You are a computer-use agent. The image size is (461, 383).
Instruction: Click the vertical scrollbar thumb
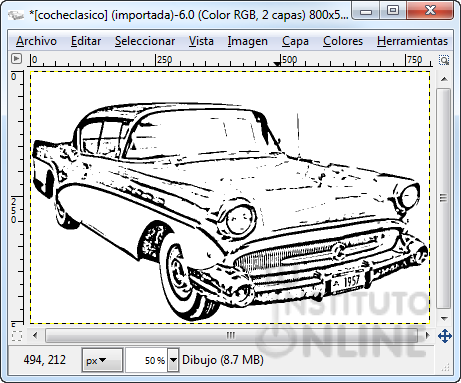pyautogui.click(x=444, y=198)
